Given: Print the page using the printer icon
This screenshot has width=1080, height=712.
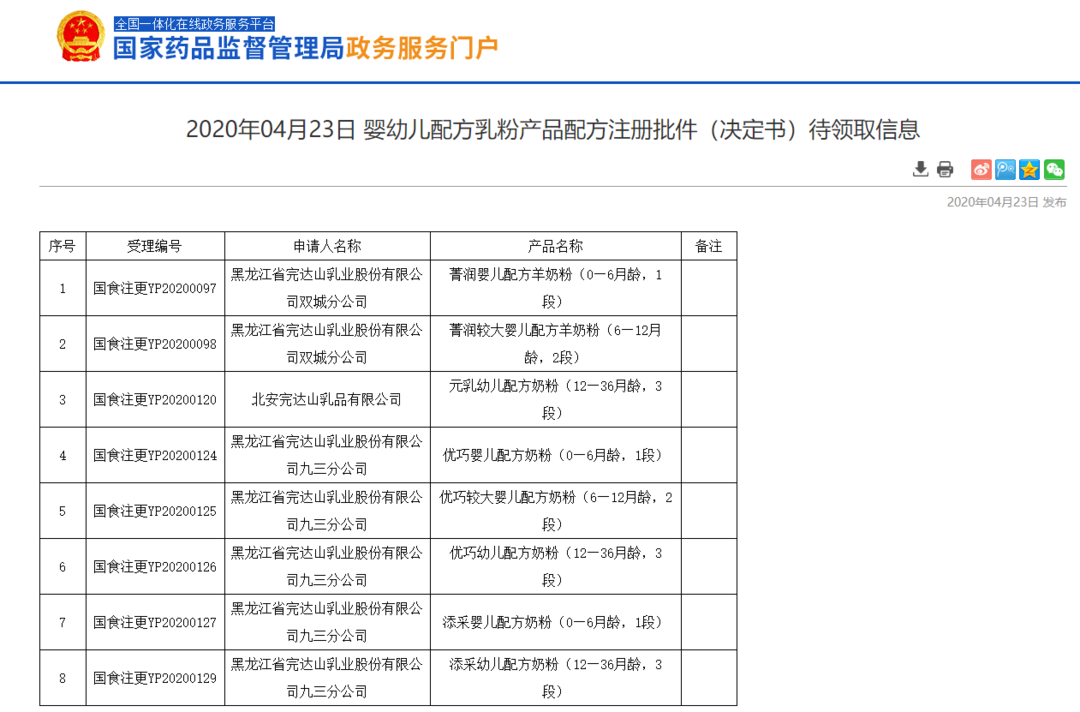Looking at the screenshot, I should coord(945,169).
